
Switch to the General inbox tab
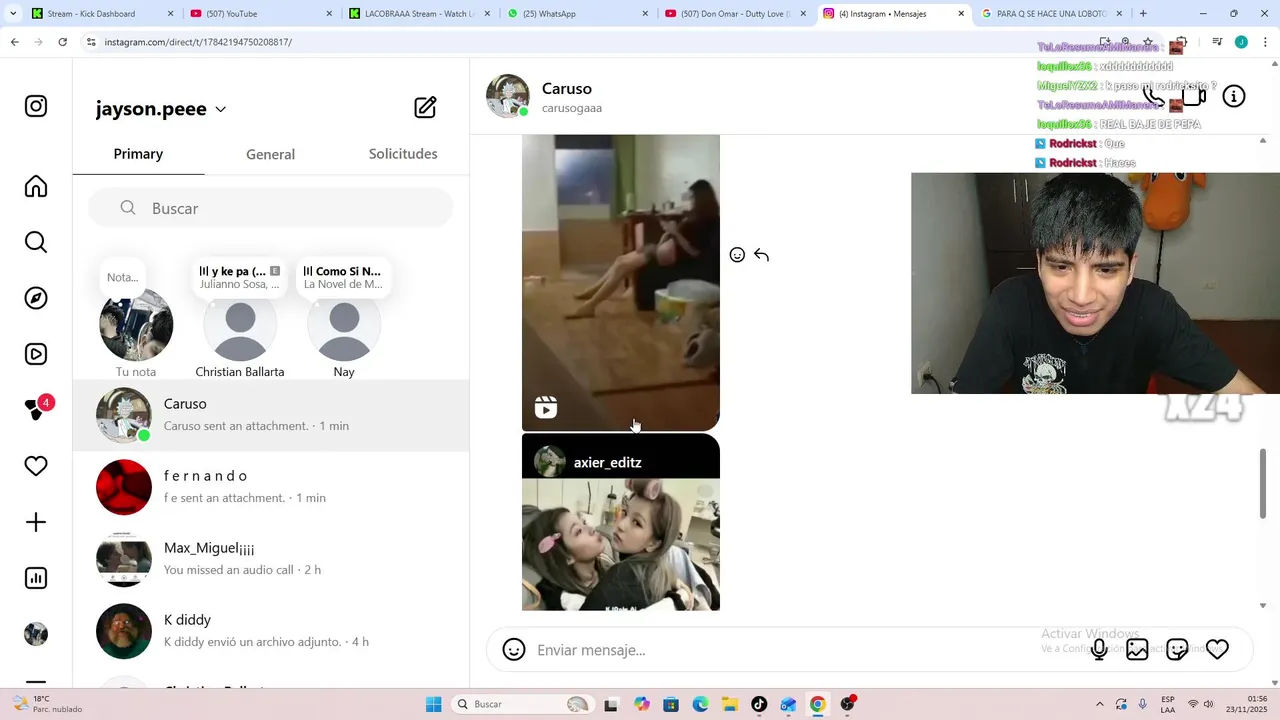(x=270, y=154)
